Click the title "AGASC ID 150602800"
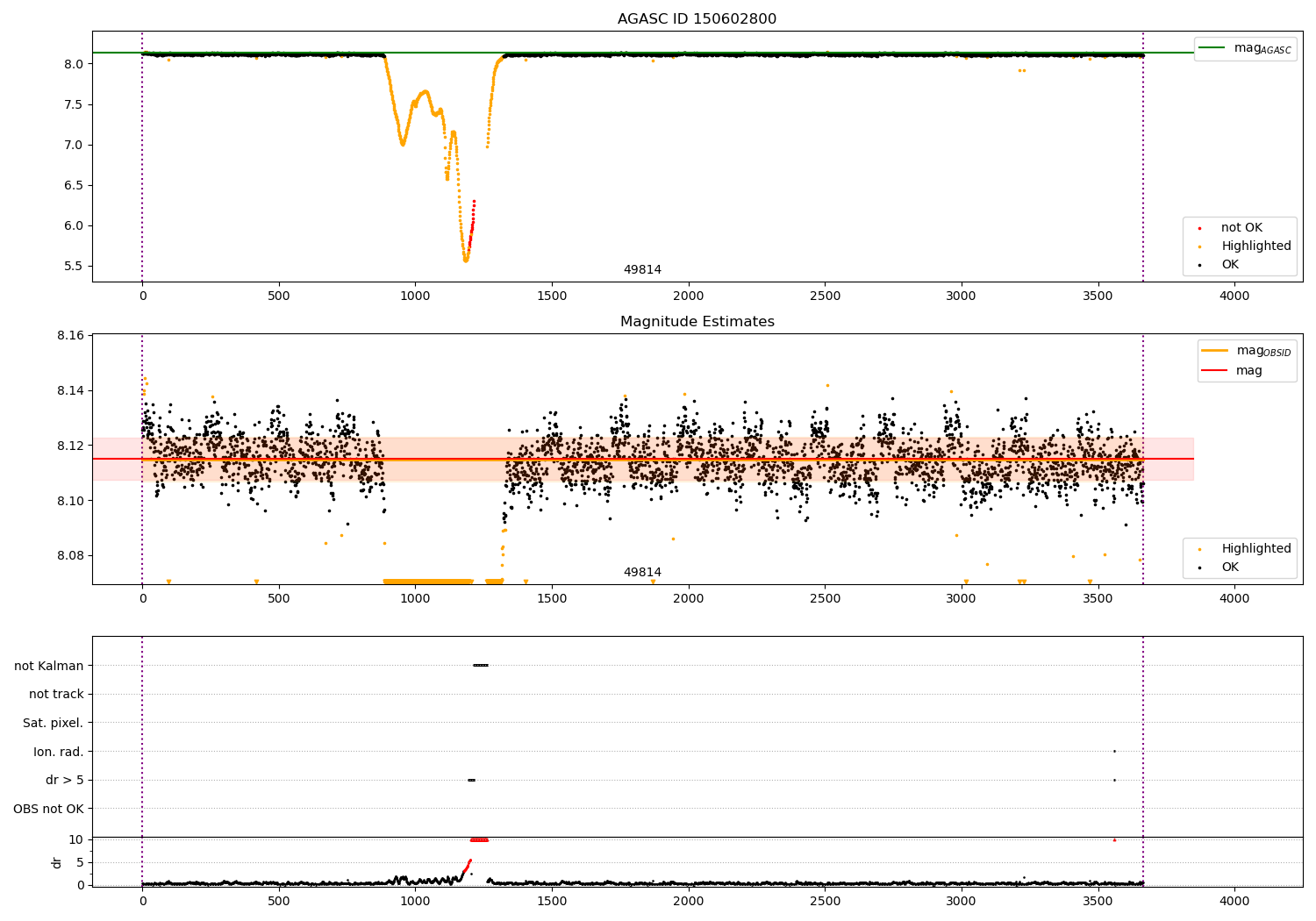Image resolution: width=1316 pixels, height=921 pixels. coord(697,18)
